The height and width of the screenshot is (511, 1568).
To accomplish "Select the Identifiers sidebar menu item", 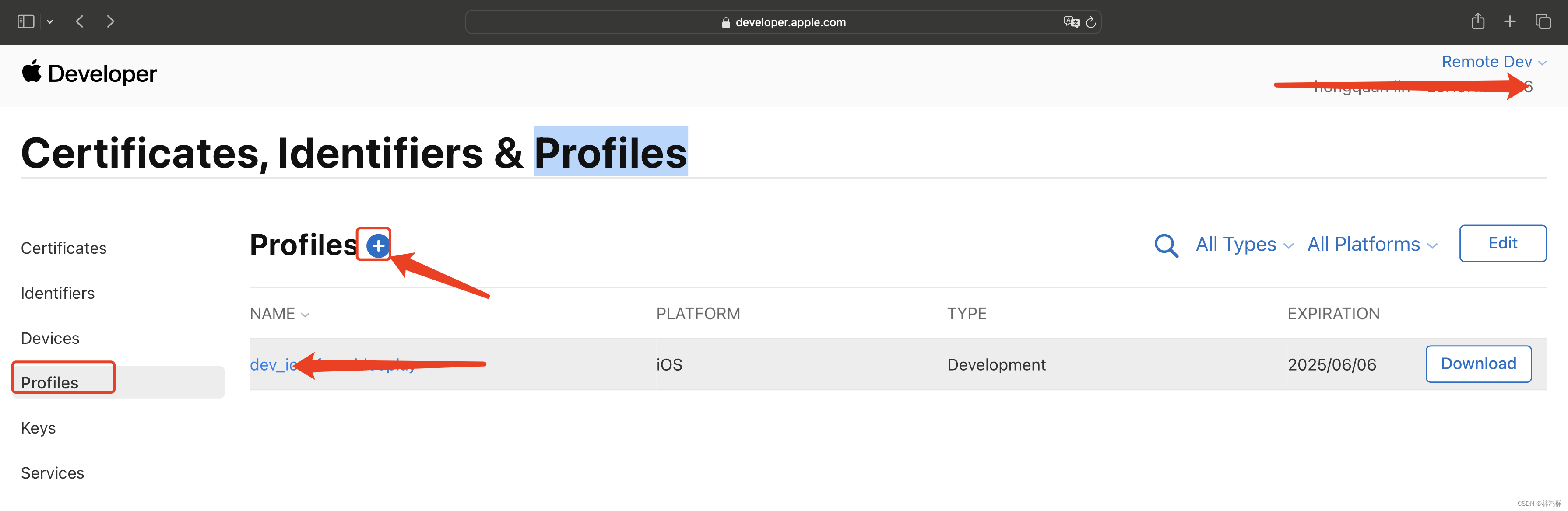I will click(x=57, y=293).
